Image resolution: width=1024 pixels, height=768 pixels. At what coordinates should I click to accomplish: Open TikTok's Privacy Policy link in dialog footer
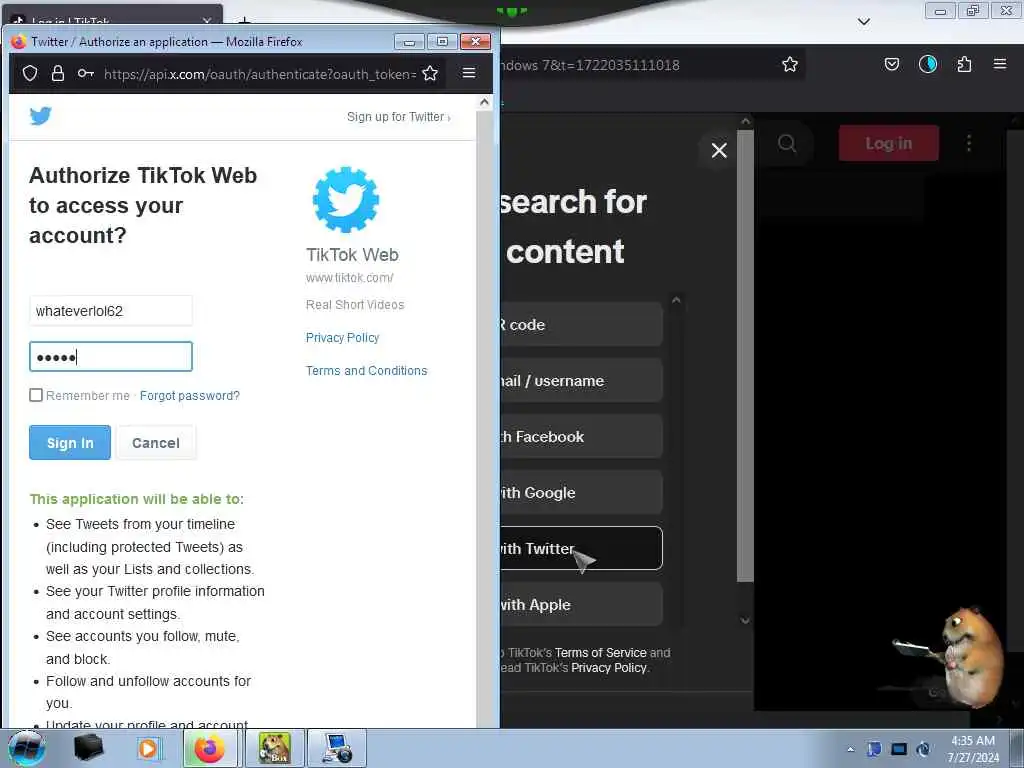tap(609, 667)
